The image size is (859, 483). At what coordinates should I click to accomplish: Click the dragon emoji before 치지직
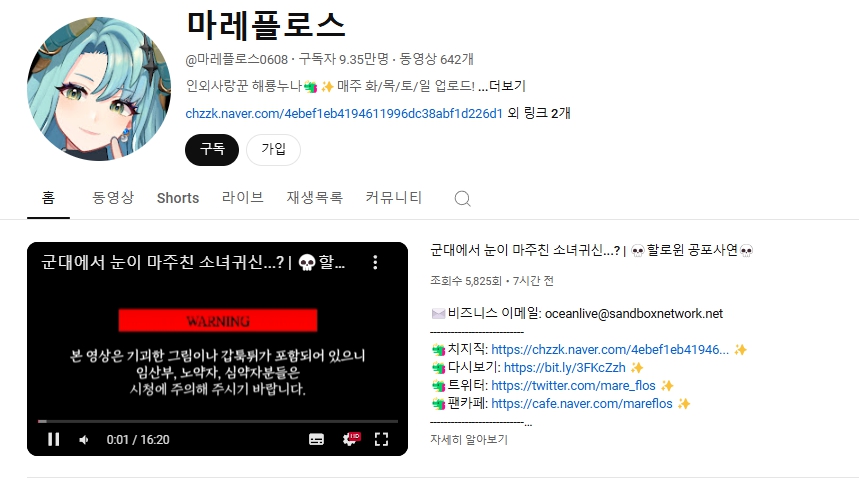438,350
